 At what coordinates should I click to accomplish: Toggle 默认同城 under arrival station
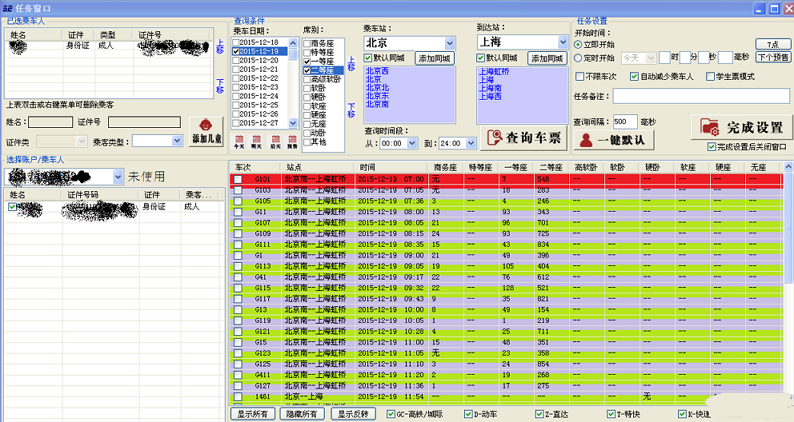(481, 58)
